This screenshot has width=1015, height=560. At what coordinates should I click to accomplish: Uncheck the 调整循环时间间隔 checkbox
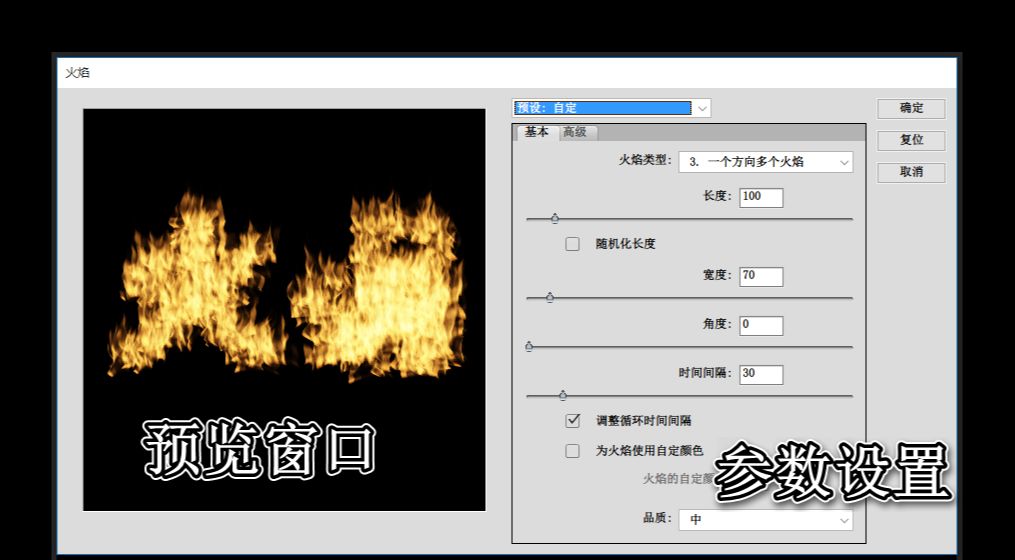[x=572, y=420]
